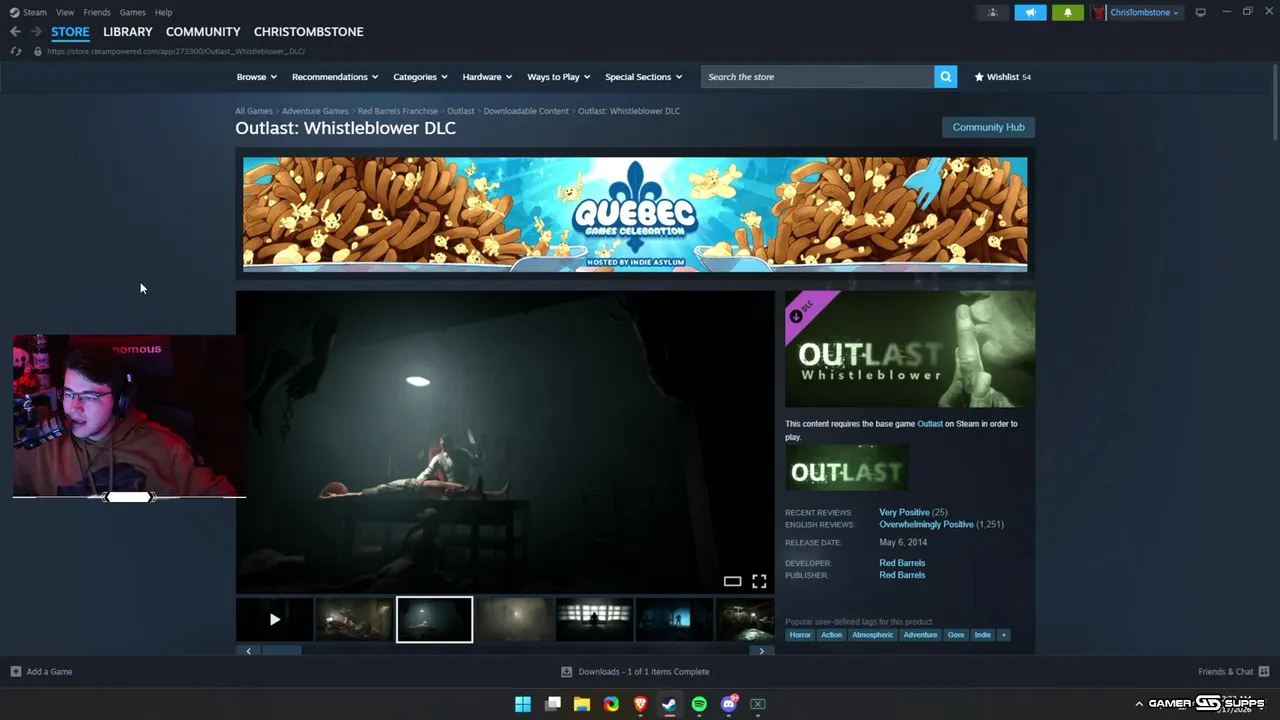Open the Games menu

click(132, 12)
